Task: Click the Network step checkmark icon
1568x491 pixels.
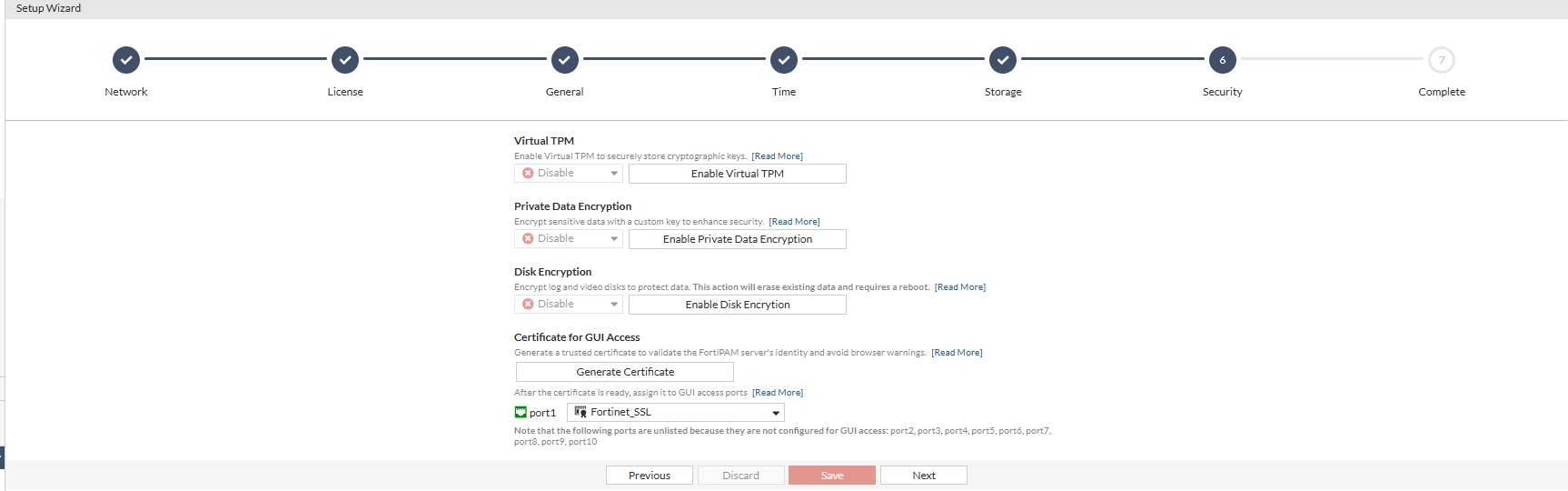Action: (x=126, y=60)
